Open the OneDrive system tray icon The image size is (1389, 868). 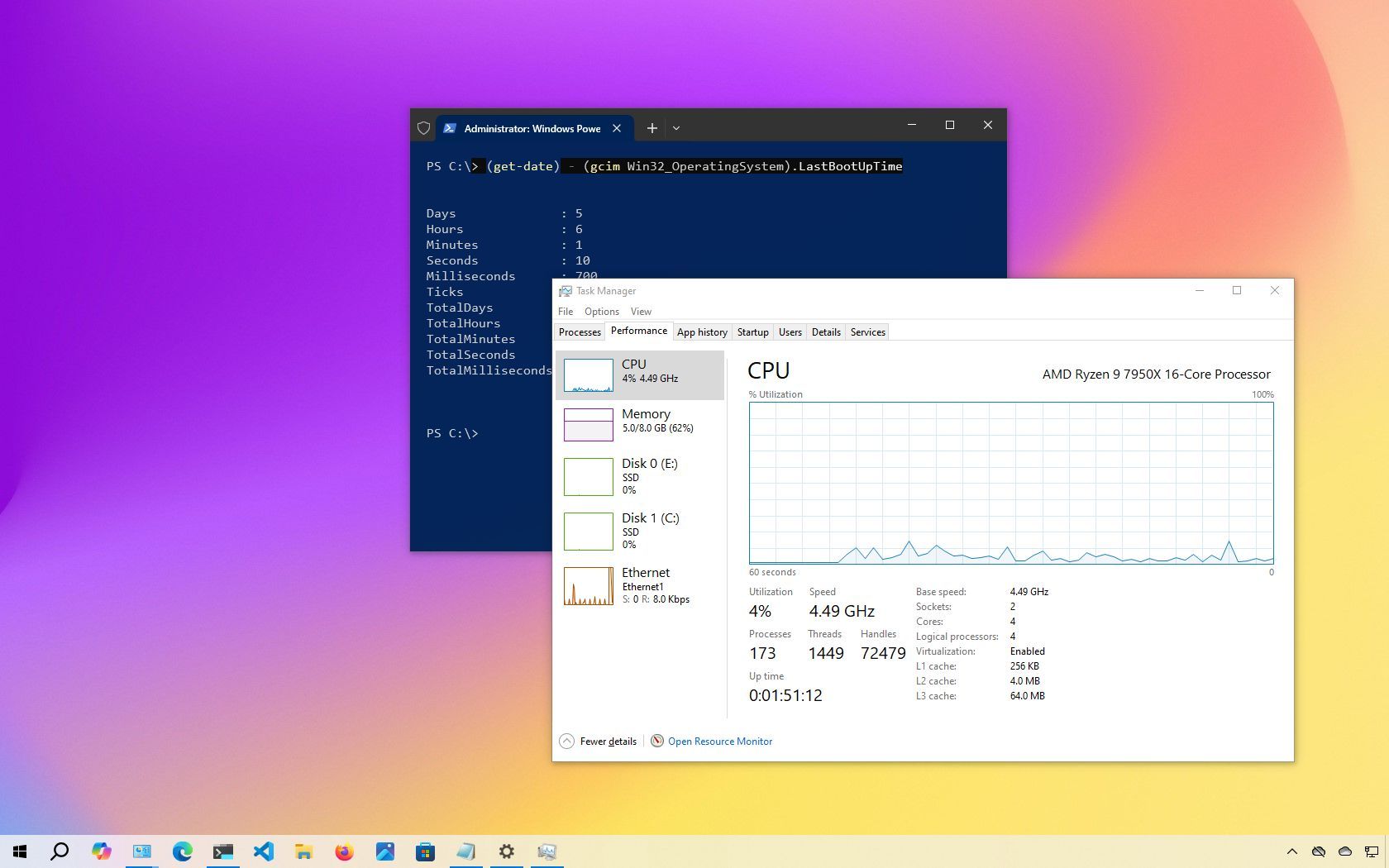[x=1318, y=852]
